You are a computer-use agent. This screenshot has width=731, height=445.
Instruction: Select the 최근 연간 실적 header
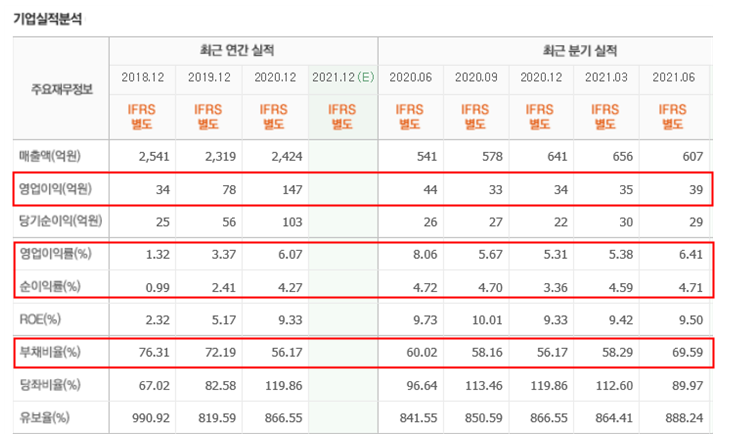237,50
